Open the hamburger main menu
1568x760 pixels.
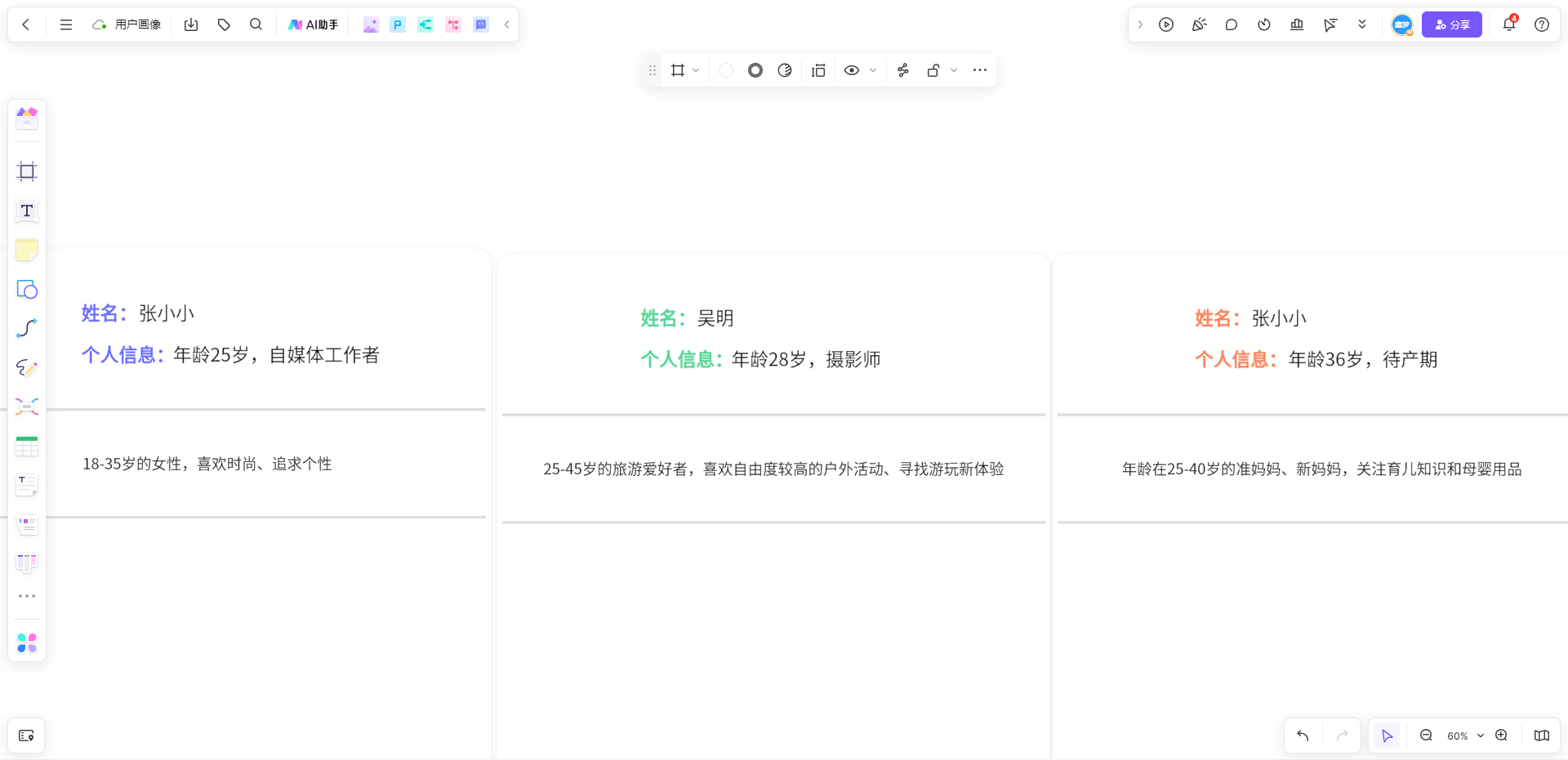tap(66, 24)
